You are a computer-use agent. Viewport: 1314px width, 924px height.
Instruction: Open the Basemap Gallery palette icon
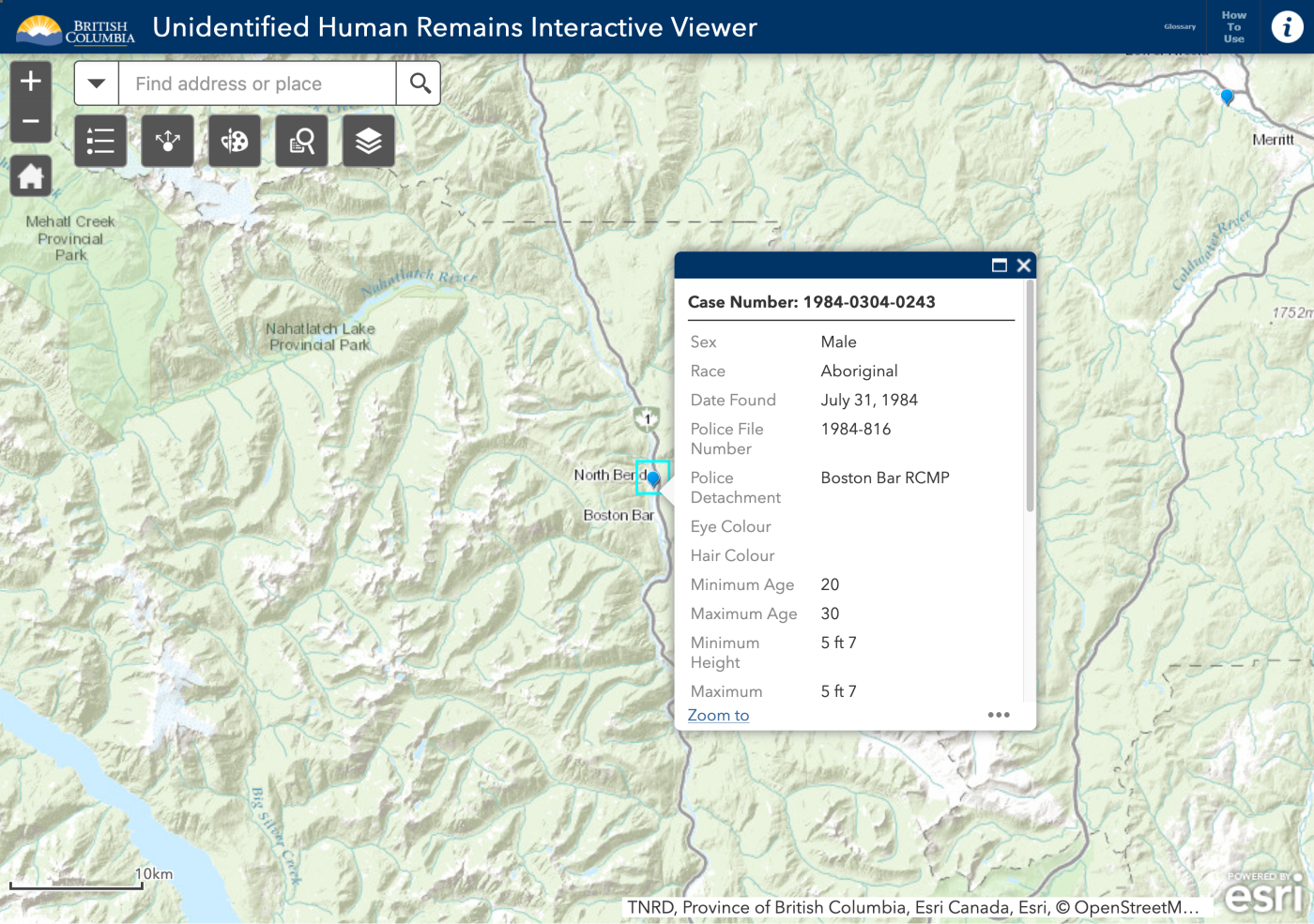234,141
